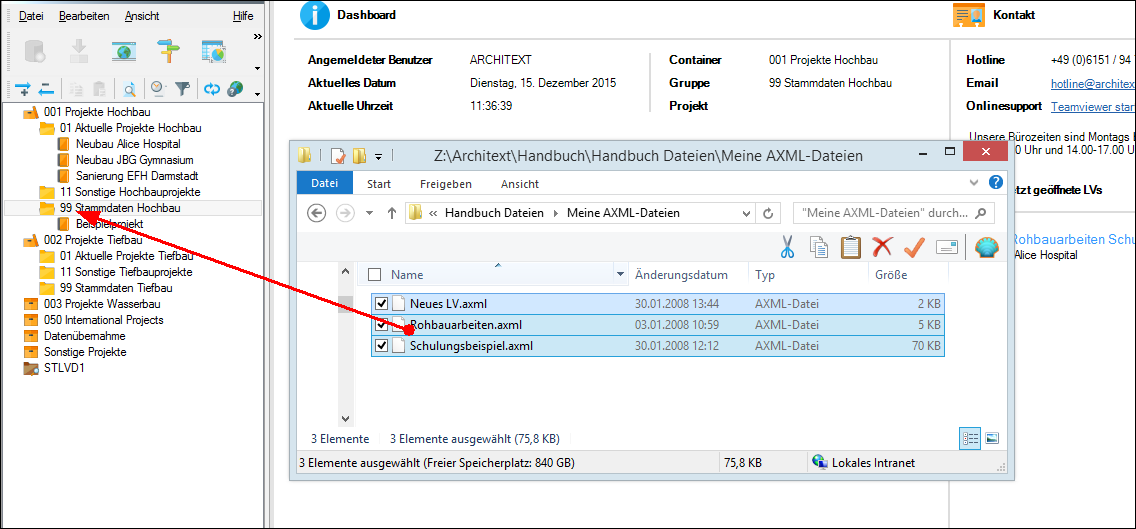The height and width of the screenshot is (529, 1136).
Task: Switch to the Freigeben ribbon tab
Action: (446, 184)
